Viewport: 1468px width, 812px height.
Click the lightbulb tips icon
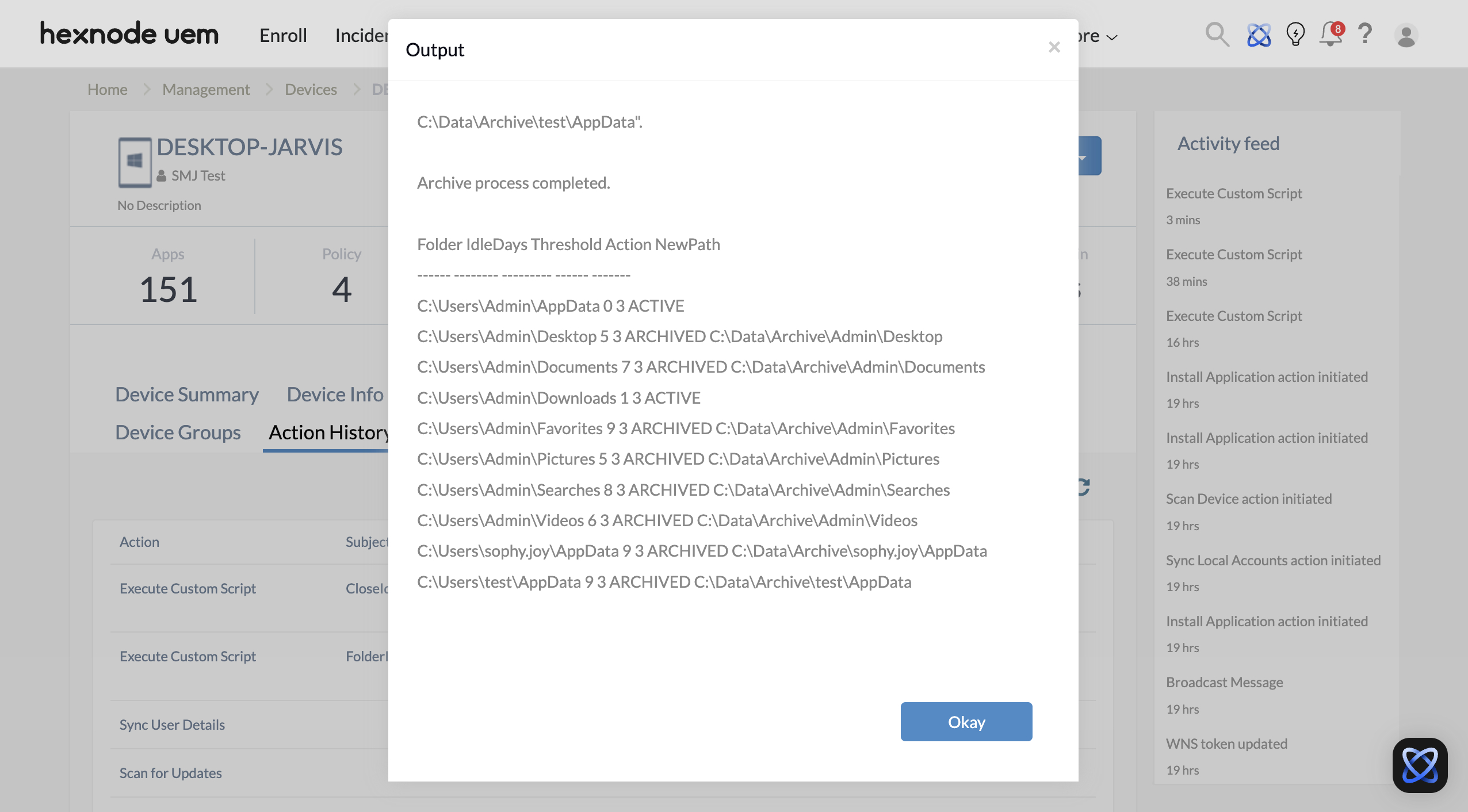pyautogui.click(x=1295, y=35)
